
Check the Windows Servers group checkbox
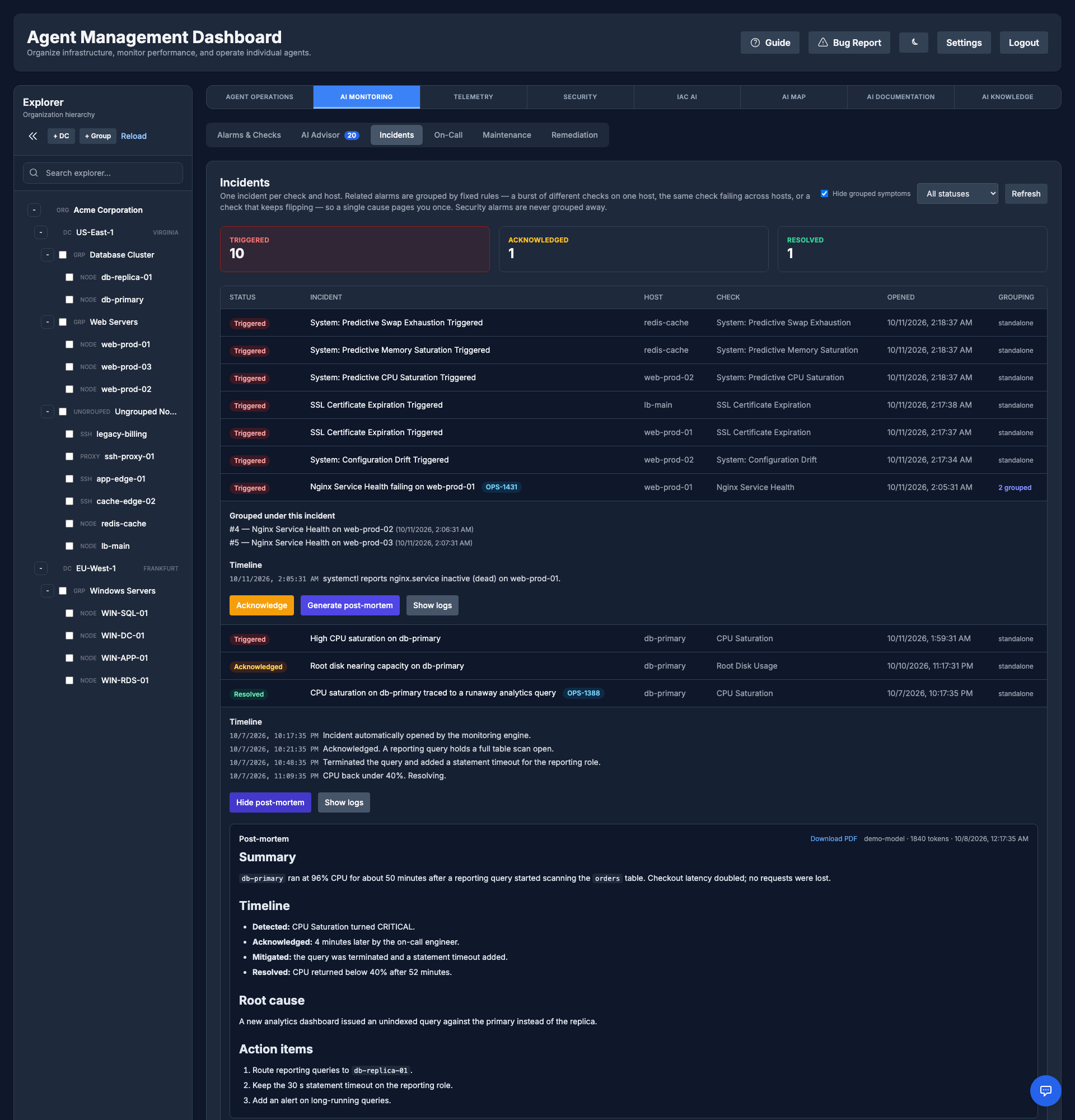[63, 591]
